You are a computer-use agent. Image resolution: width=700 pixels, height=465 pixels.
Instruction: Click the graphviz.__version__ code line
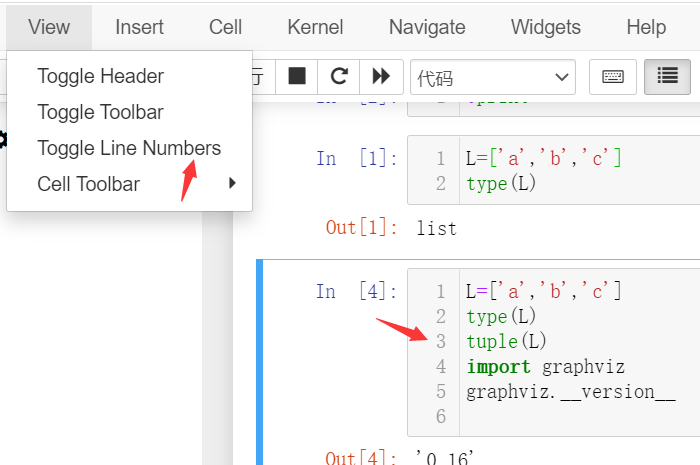[x=571, y=392]
